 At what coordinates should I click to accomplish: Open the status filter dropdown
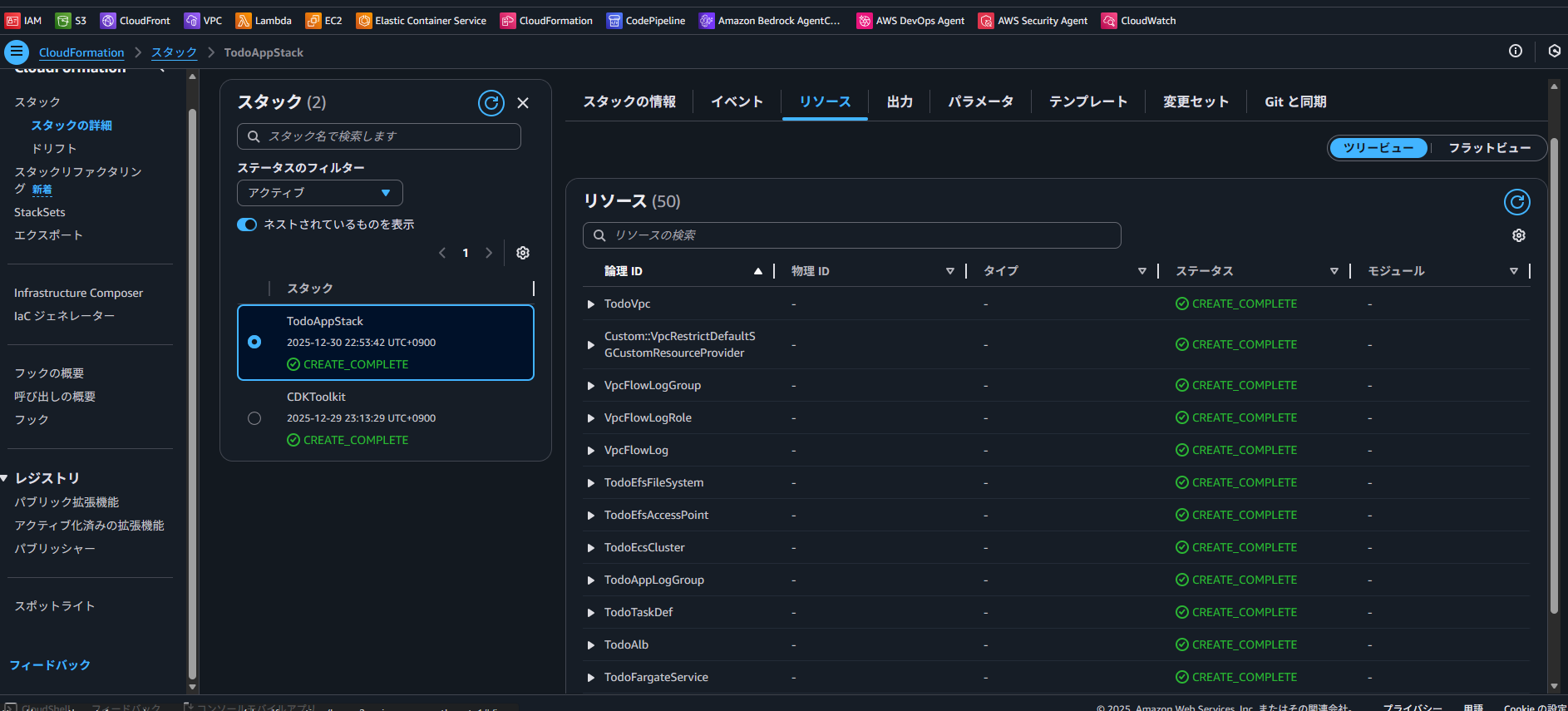pyautogui.click(x=320, y=193)
